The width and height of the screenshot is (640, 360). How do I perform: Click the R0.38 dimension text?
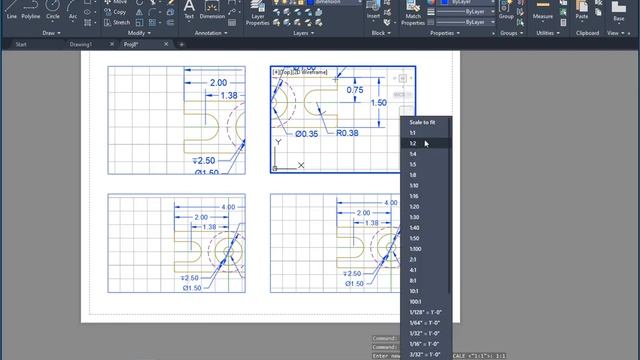347,133
